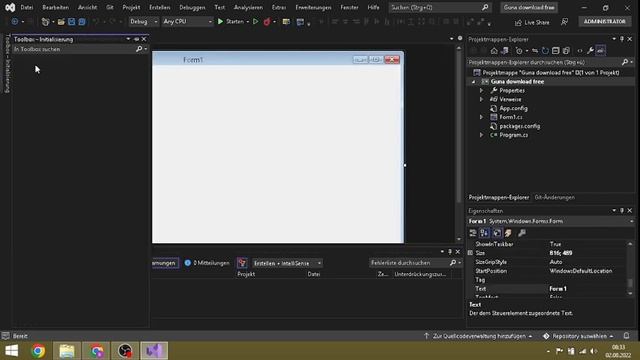This screenshot has height=360, width=640.
Task: Open the Bearbeiten menu
Action: pos(56,7)
